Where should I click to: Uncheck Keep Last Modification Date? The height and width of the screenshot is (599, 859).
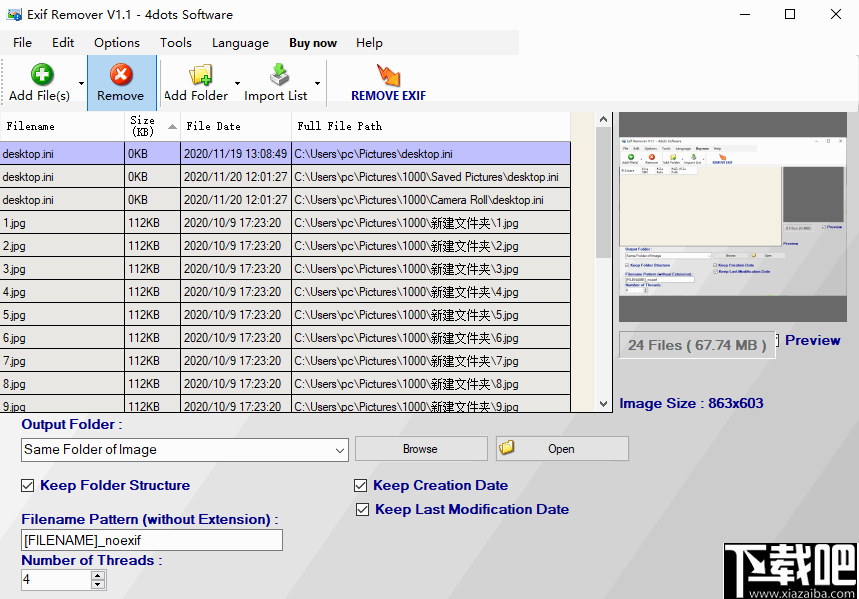pyautogui.click(x=362, y=509)
